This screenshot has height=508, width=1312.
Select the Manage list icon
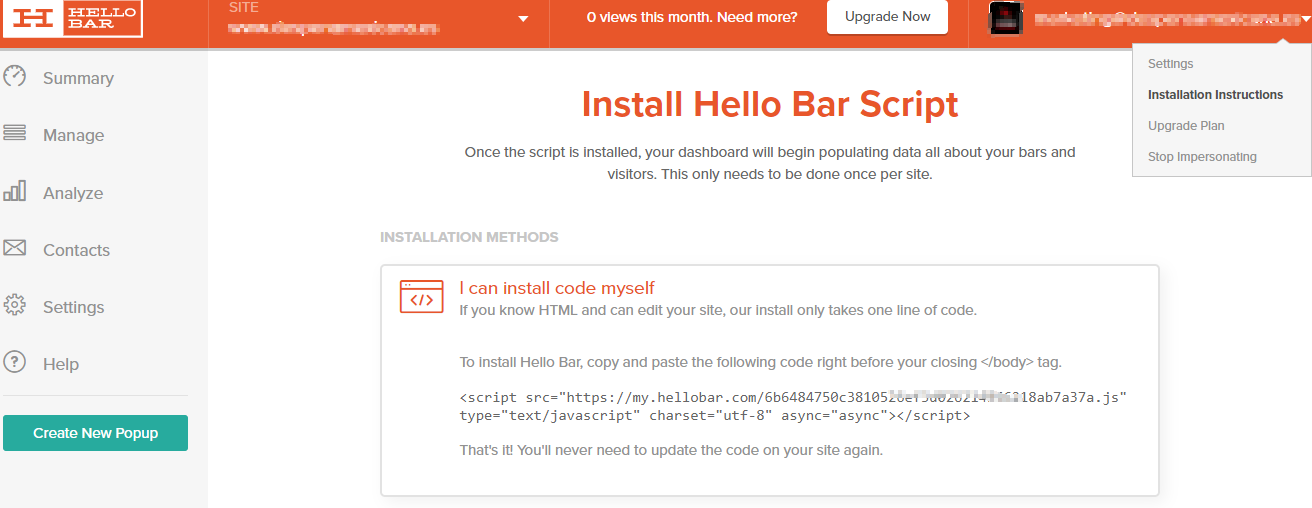click(14, 133)
